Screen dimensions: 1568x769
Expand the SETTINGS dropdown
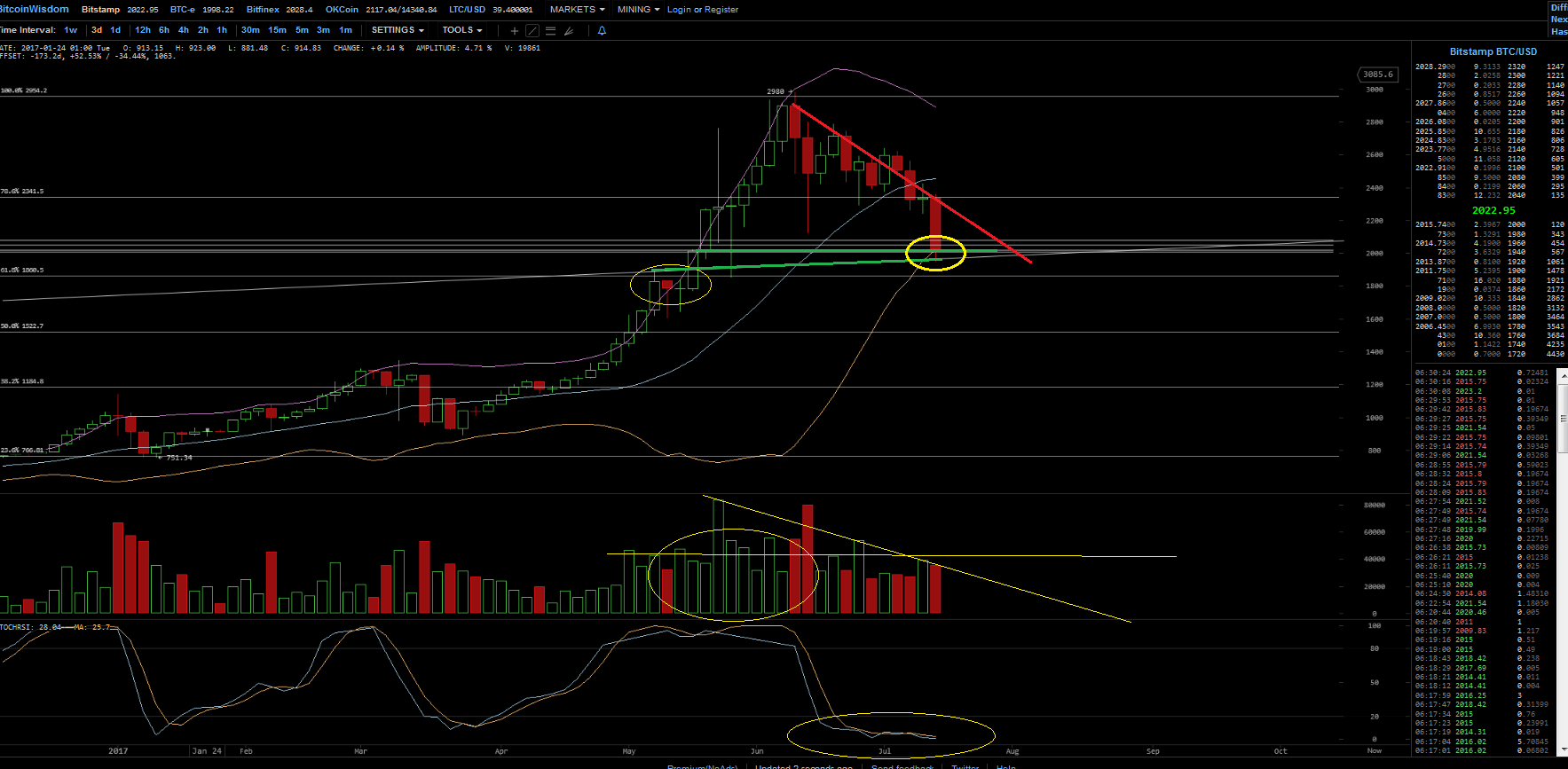click(x=397, y=30)
